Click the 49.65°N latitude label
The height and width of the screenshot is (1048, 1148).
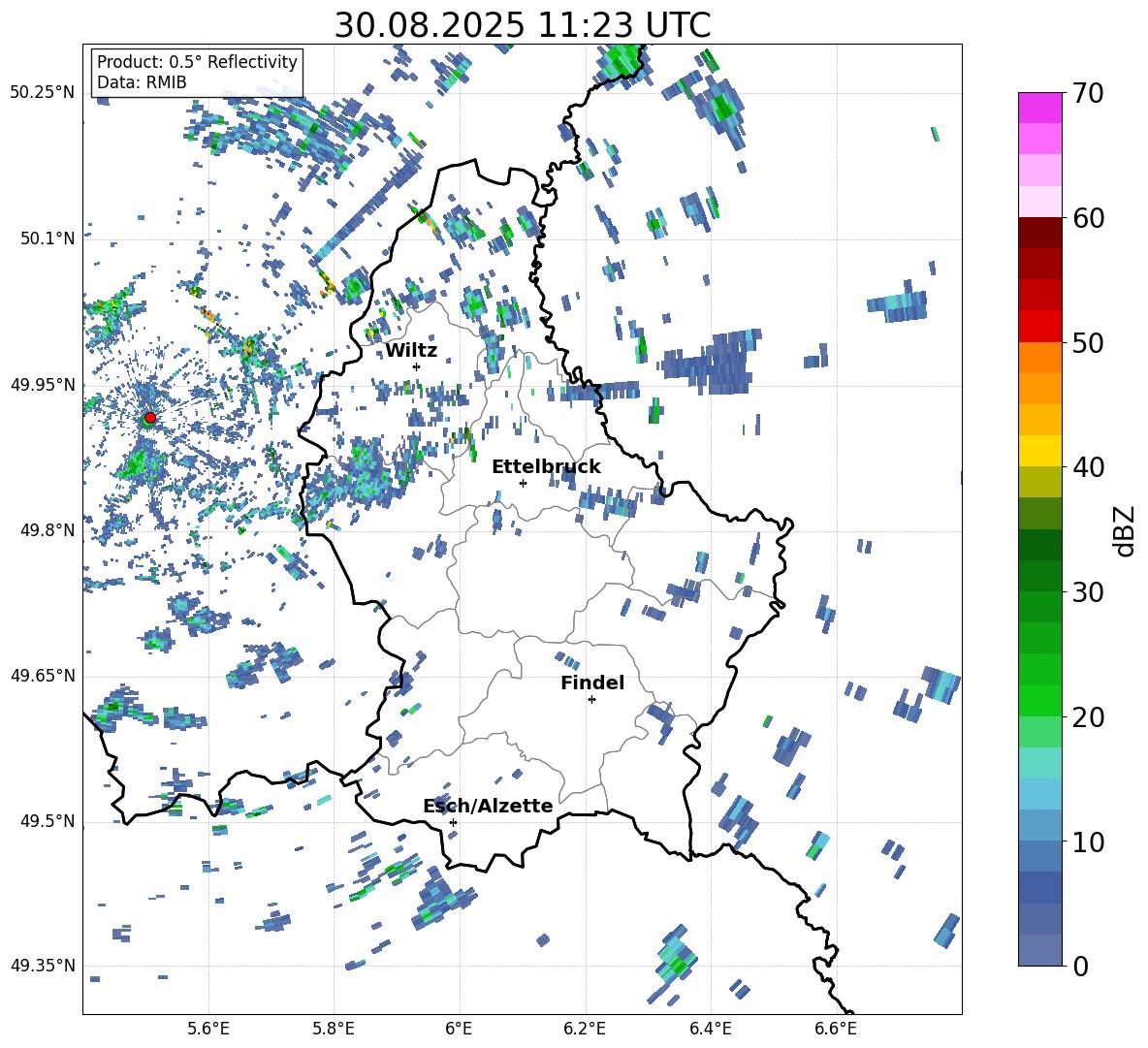click(43, 675)
